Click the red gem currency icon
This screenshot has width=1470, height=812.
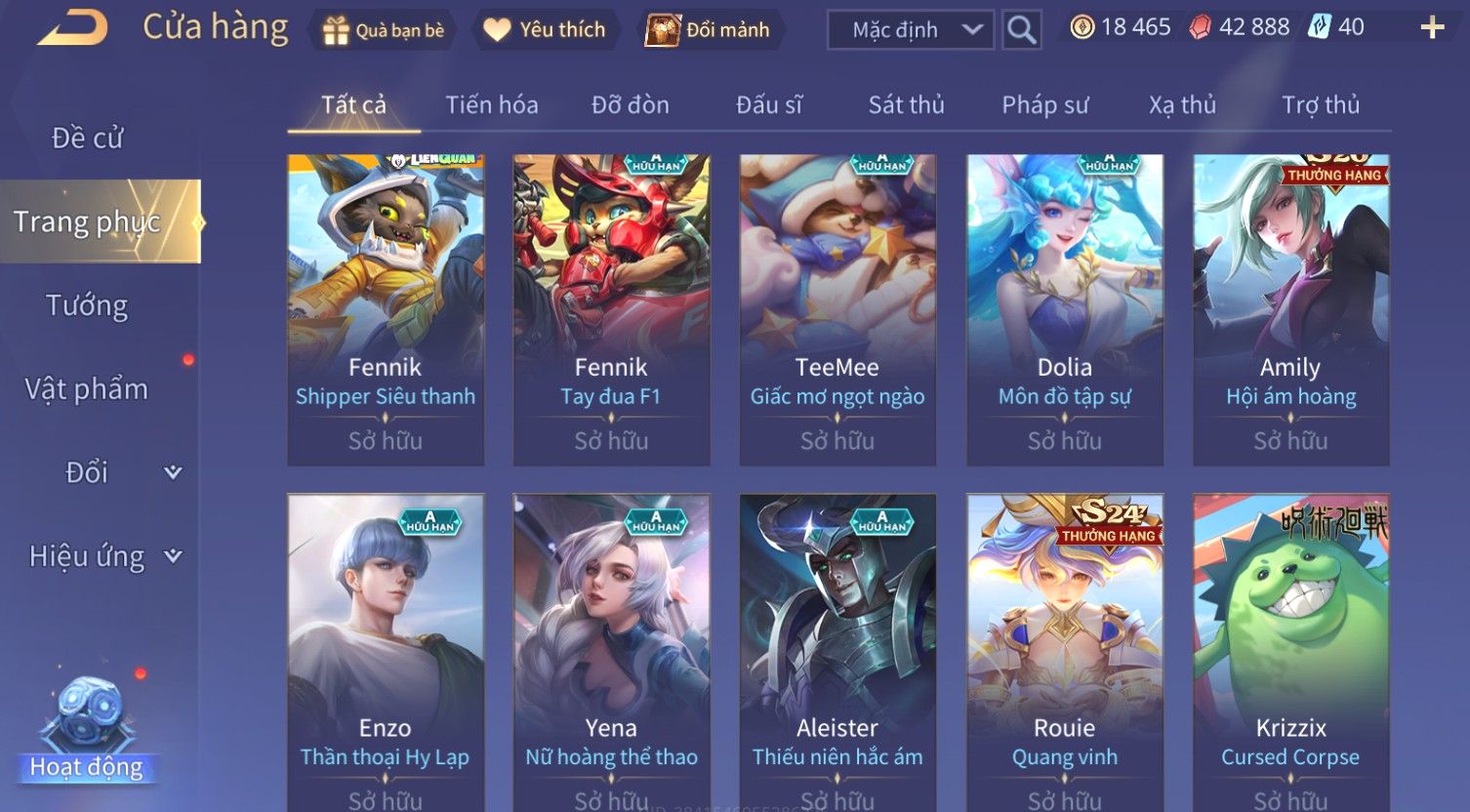[1200, 27]
